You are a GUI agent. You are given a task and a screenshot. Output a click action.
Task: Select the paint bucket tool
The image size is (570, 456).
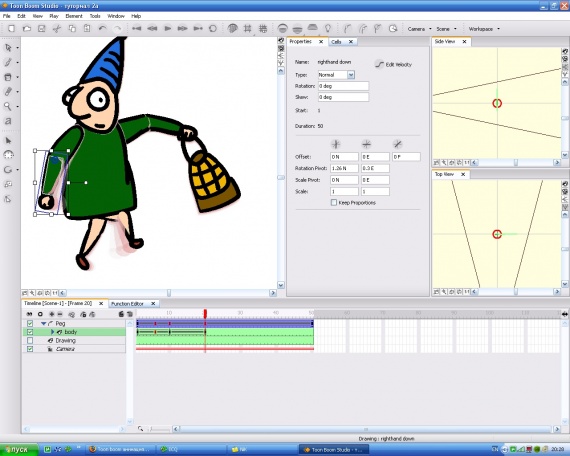point(8,77)
